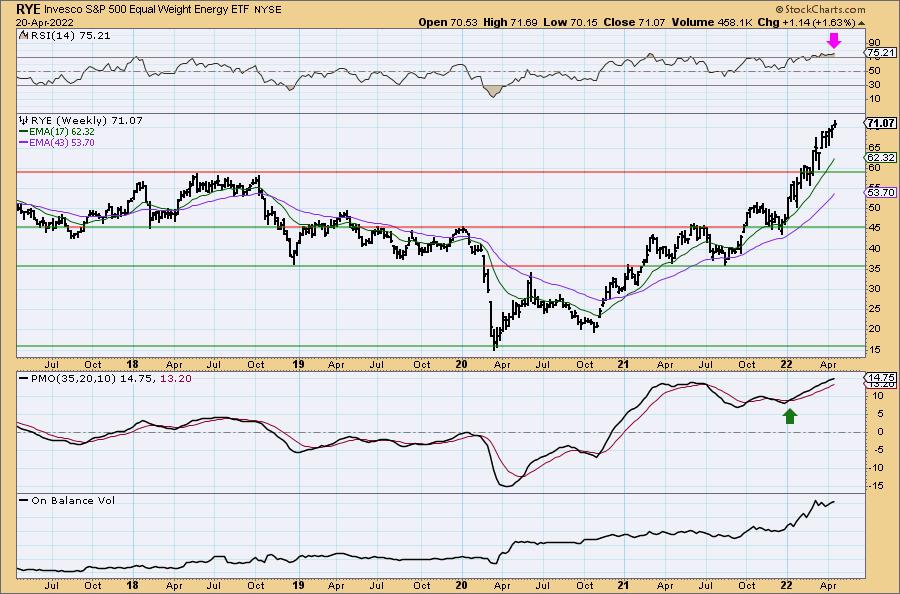
Task: Click the price-bar icon before RYE (Weekly)
Action: [24, 121]
